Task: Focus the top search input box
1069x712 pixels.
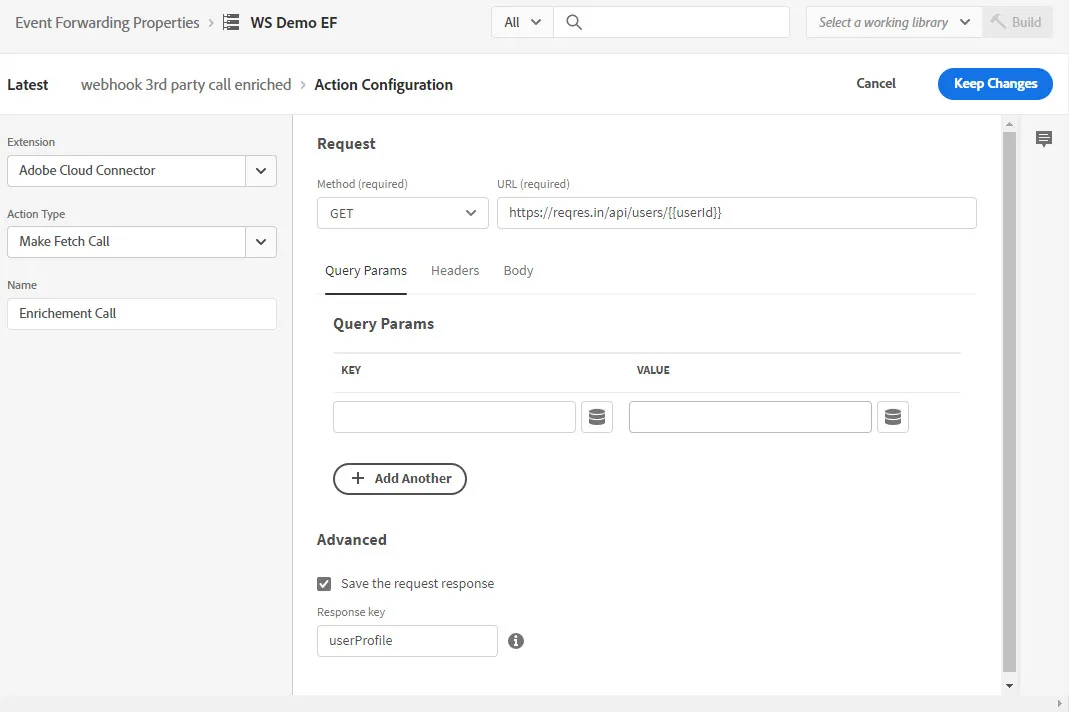Action: coord(671,23)
